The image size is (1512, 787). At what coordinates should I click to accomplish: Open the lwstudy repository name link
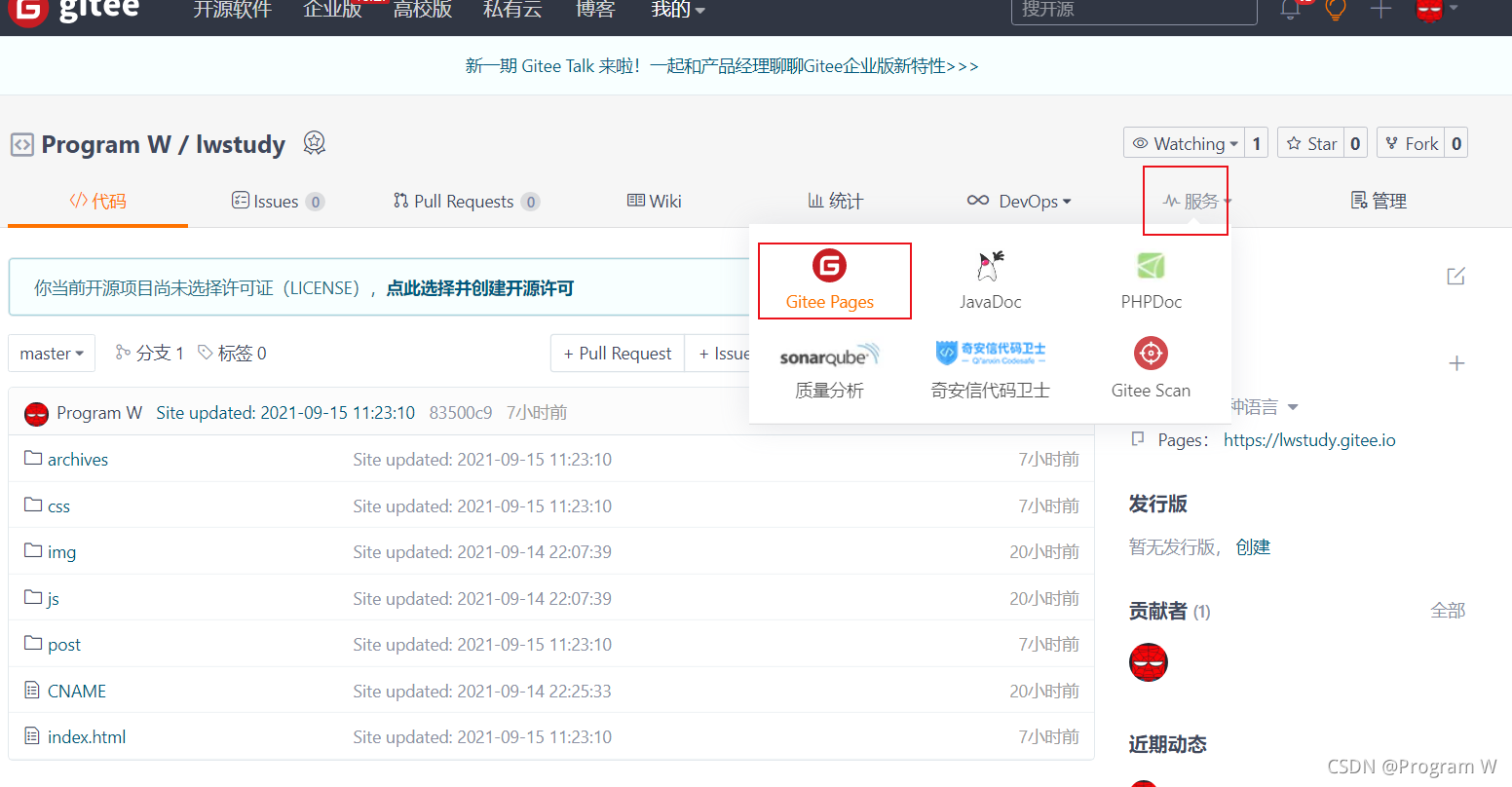pyautogui.click(x=241, y=144)
